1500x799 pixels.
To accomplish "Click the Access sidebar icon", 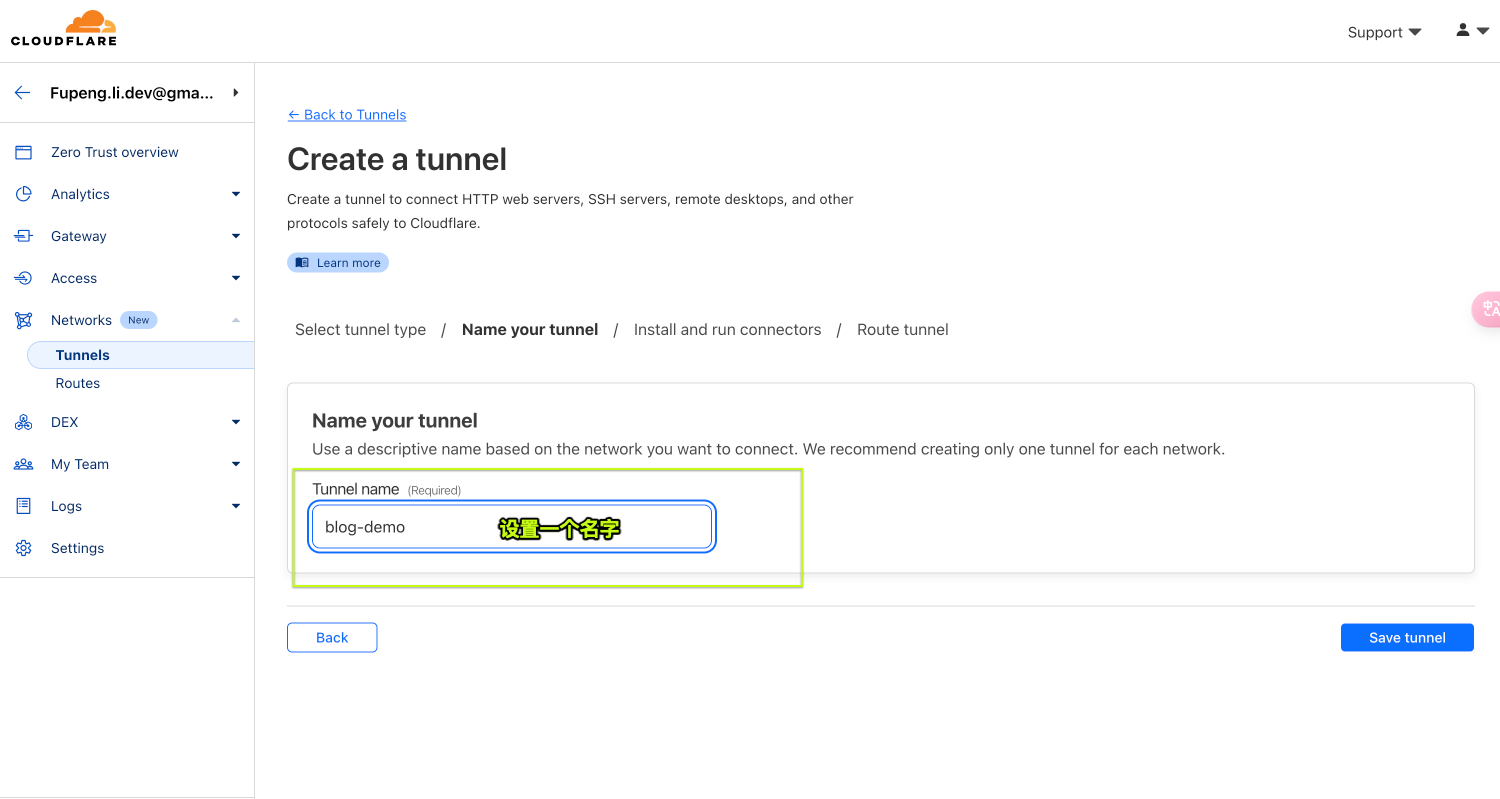I will tap(24, 278).
